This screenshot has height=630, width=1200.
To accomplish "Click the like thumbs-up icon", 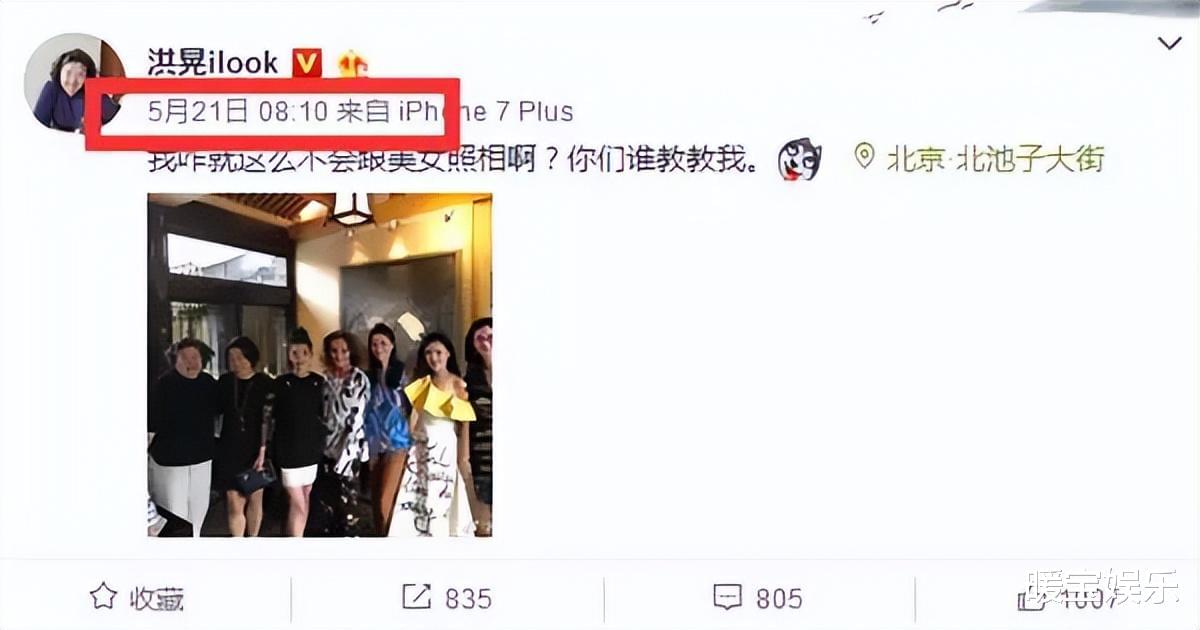I will pyautogui.click(x=1030, y=599).
